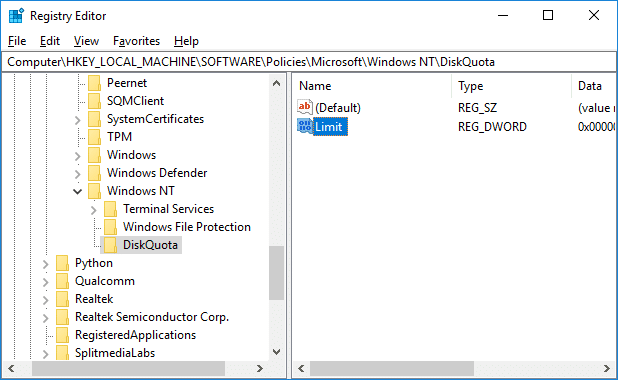This screenshot has height=380, width=618.
Task: Select the Realtek folder icon
Action: click(63, 299)
